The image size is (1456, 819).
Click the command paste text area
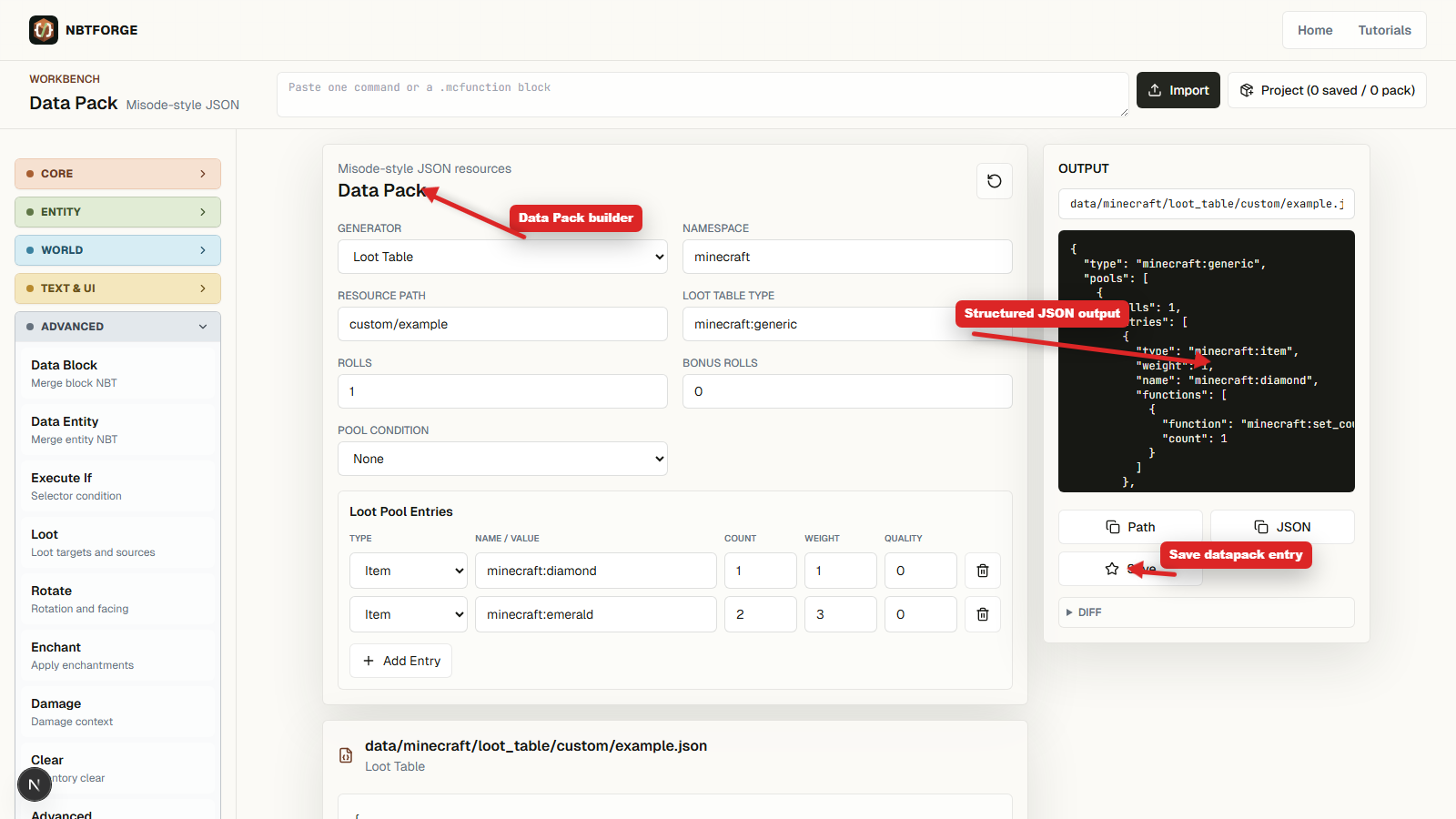coord(703,95)
